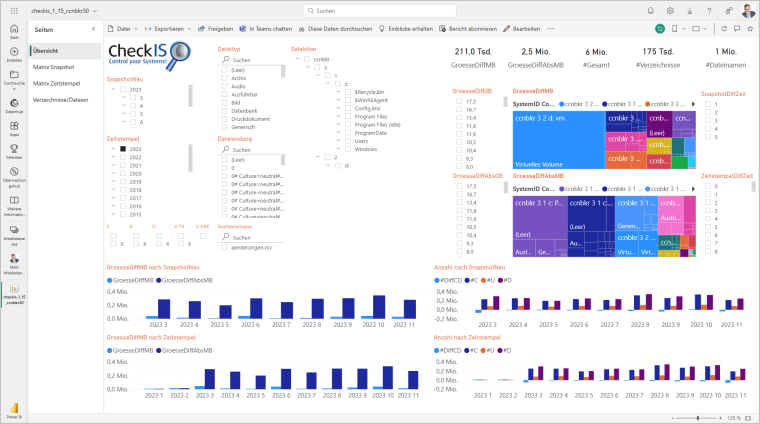
Task: Switch to Matrix Snapshot page
Action: [x=56, y=66]
